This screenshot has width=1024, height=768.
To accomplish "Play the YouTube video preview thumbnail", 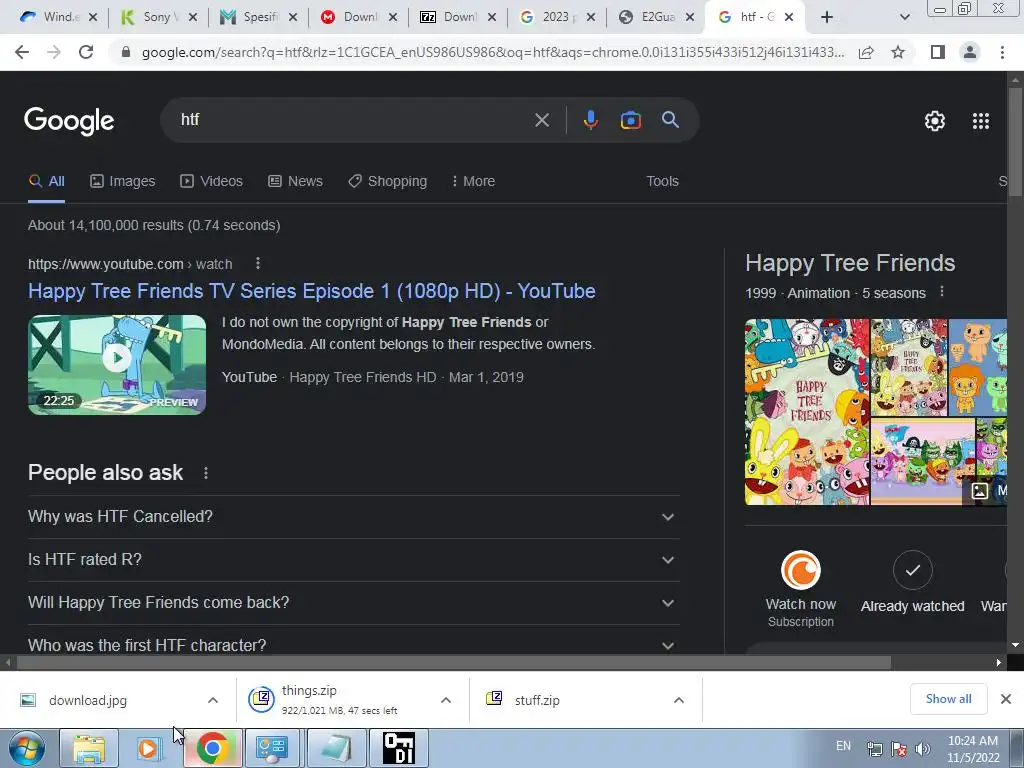I will 117,364.
